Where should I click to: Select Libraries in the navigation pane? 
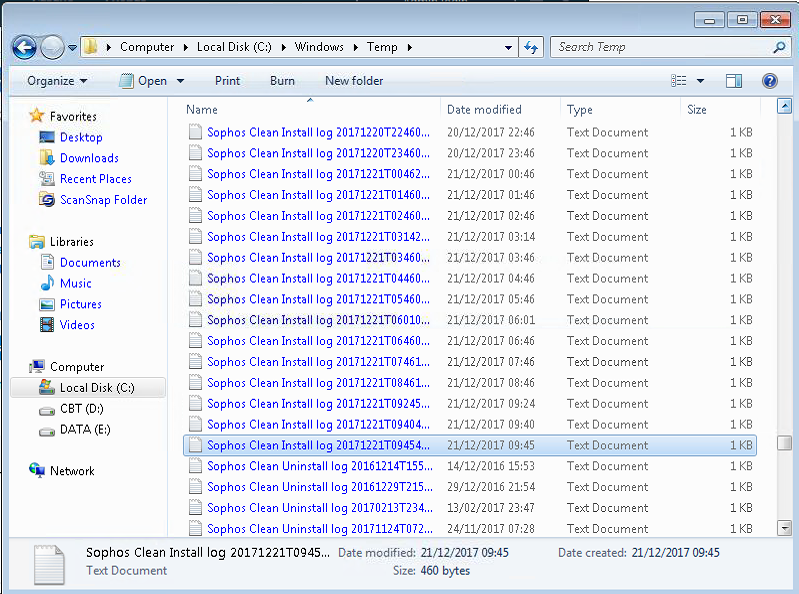(x=71, y=241)
